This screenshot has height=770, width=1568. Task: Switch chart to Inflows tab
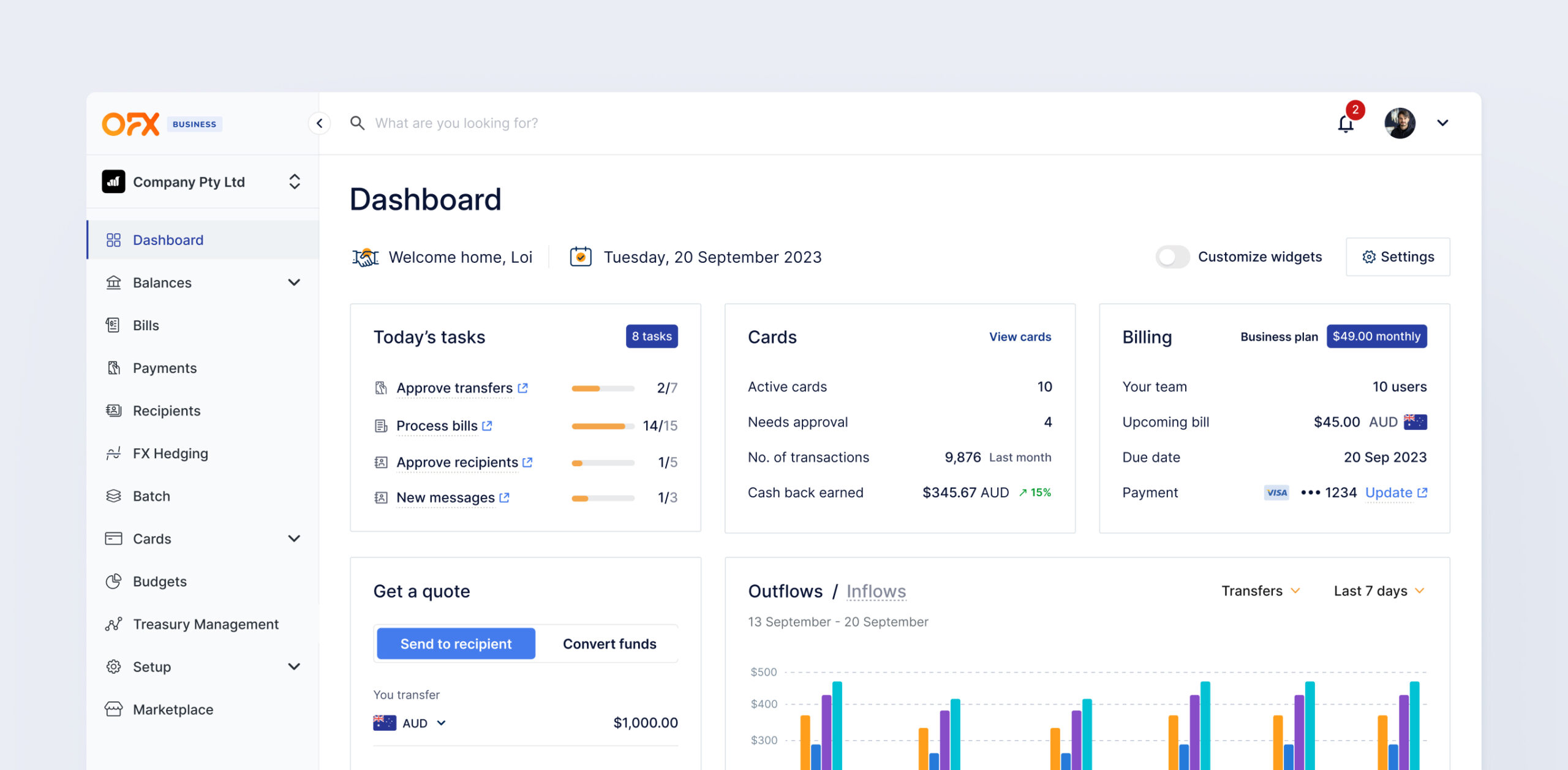click(876, 591)
